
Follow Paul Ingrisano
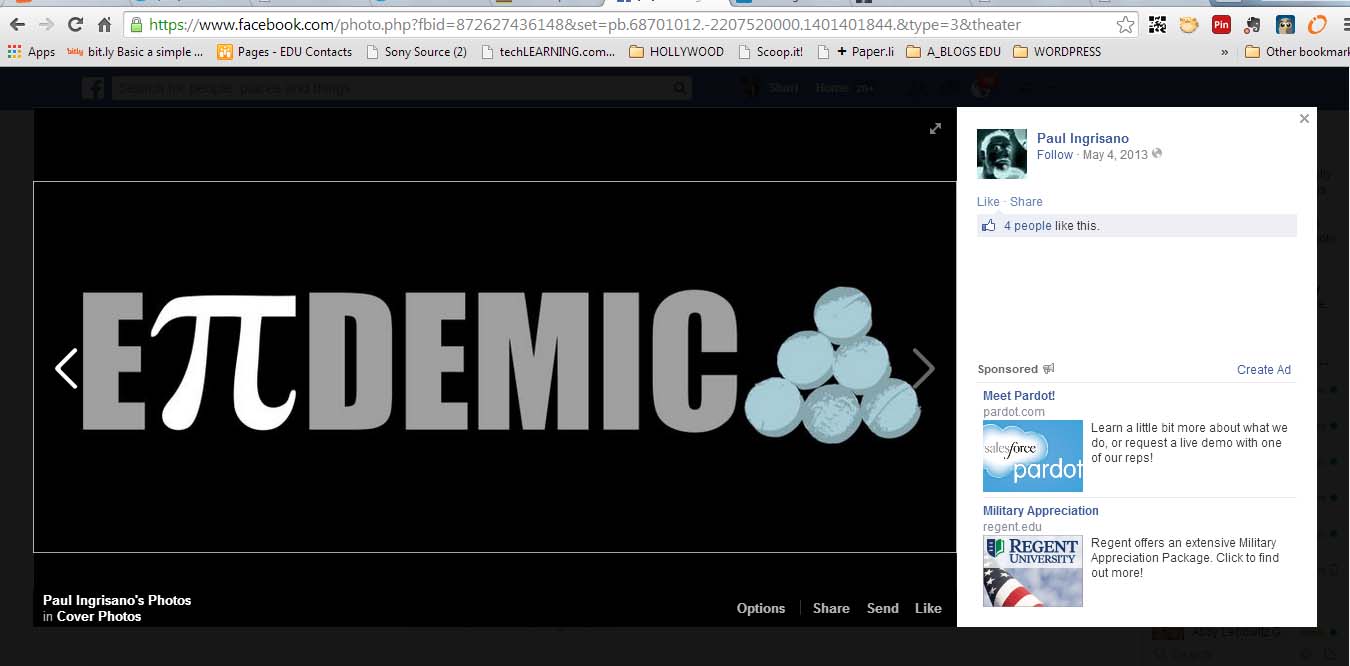tap(1054, 155)
